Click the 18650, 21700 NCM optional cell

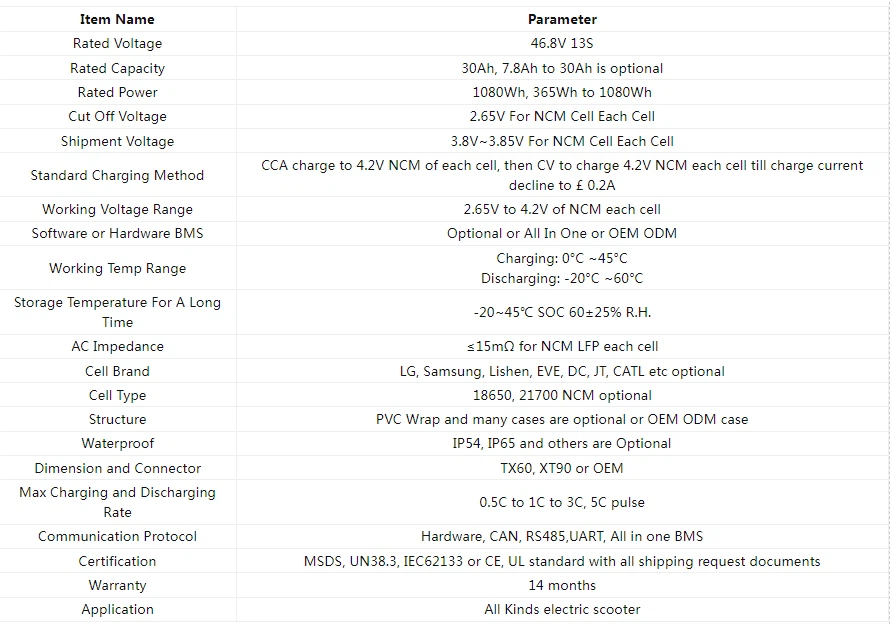tap(562, 395)
